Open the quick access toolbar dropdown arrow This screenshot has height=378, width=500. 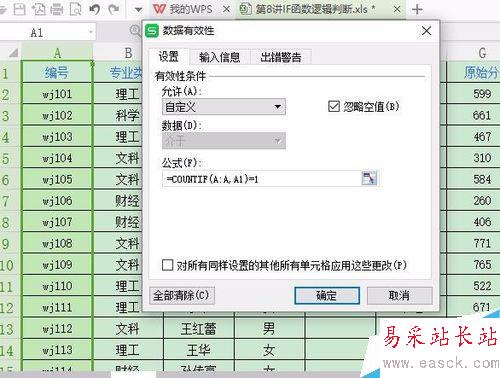pyautogui.click(x=138, y=10)
